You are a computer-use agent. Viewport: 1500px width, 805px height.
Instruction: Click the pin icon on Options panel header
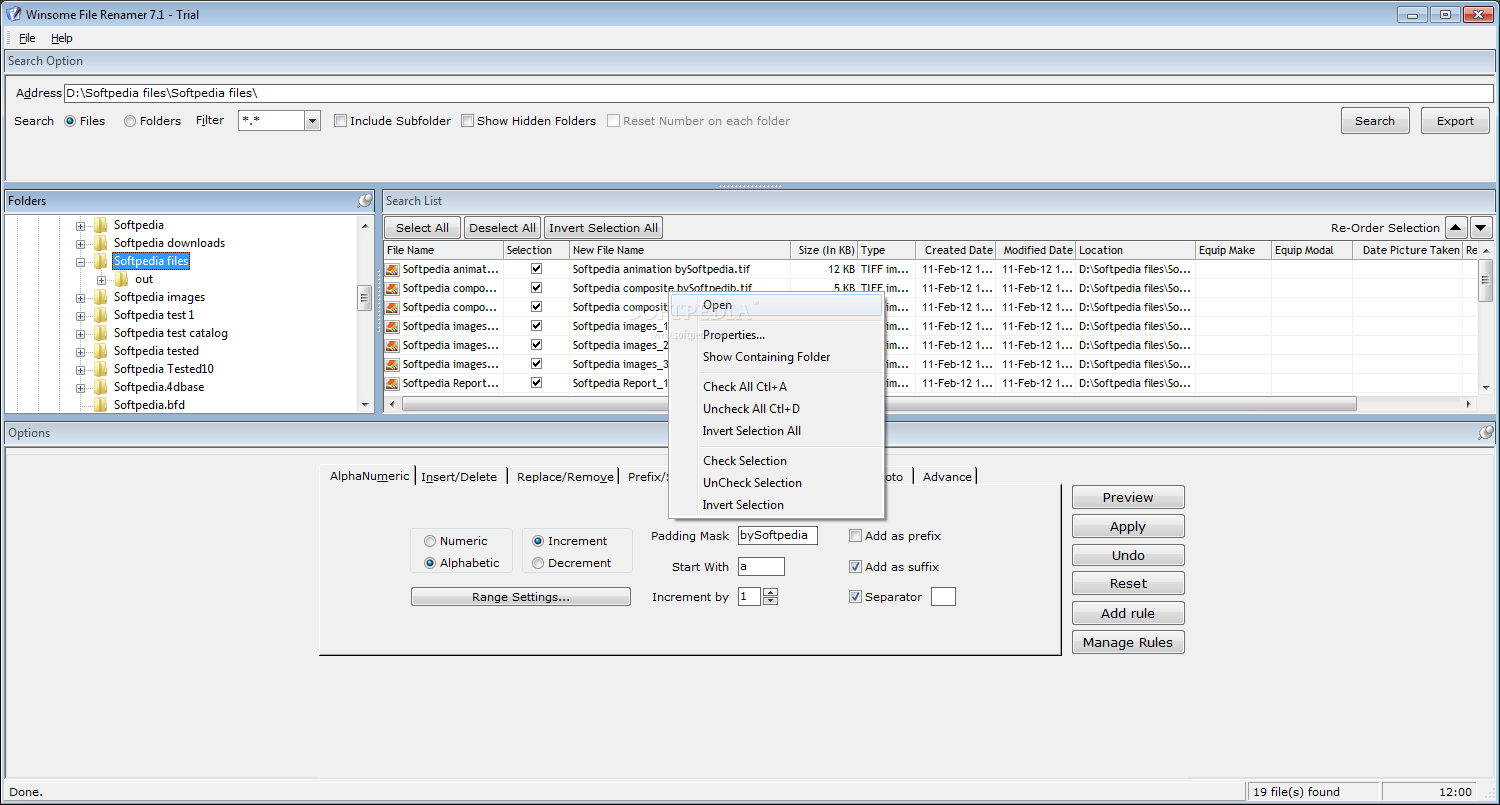pyautogui.click(x=1486, y=433)
